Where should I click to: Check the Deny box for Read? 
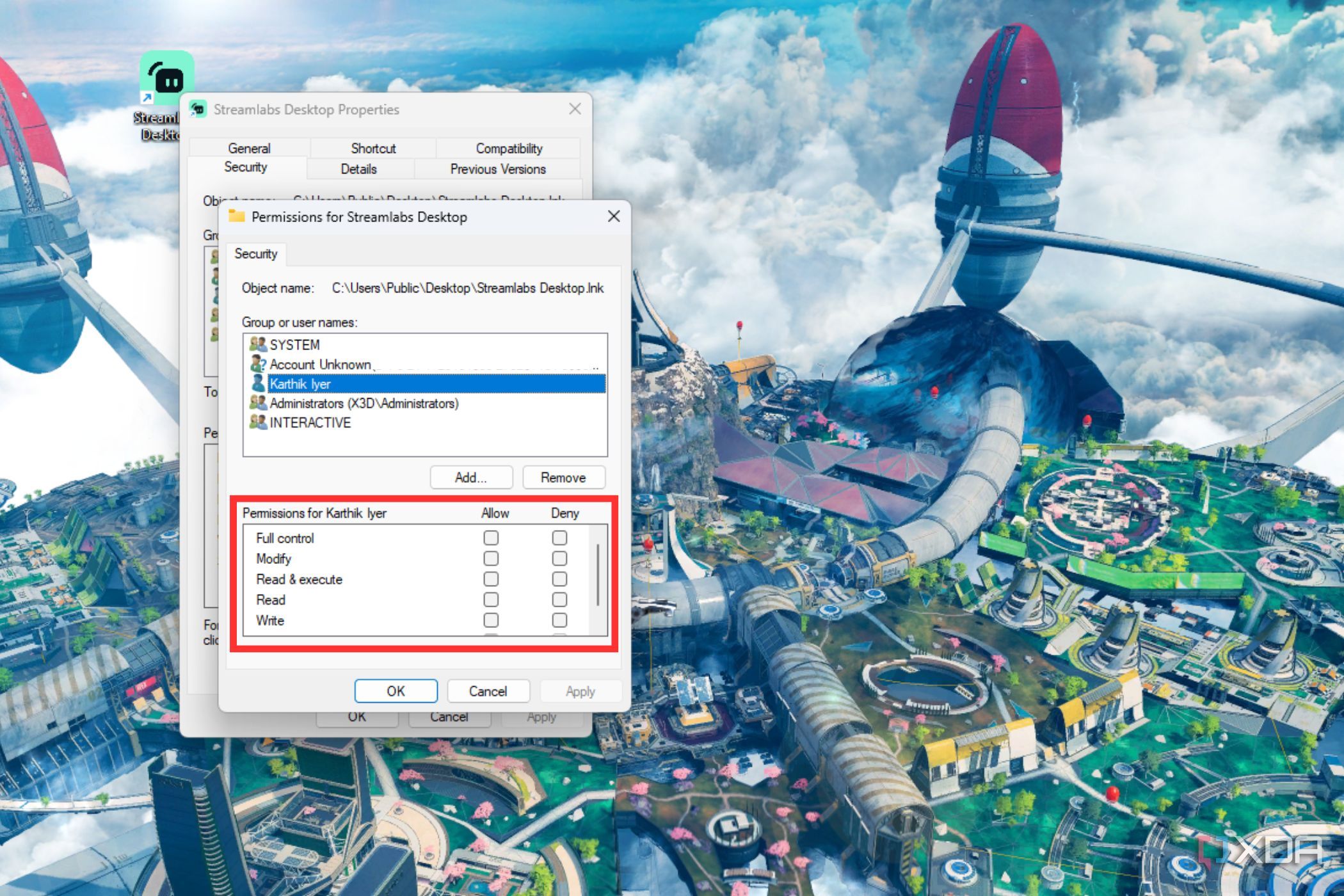tap(560, 600)
